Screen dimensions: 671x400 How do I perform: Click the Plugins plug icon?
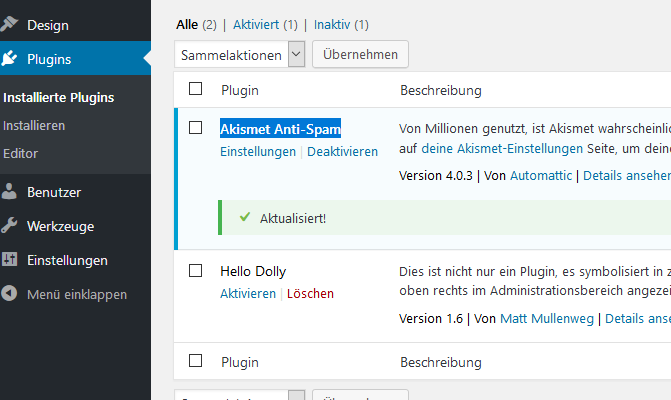click(9, 58)
